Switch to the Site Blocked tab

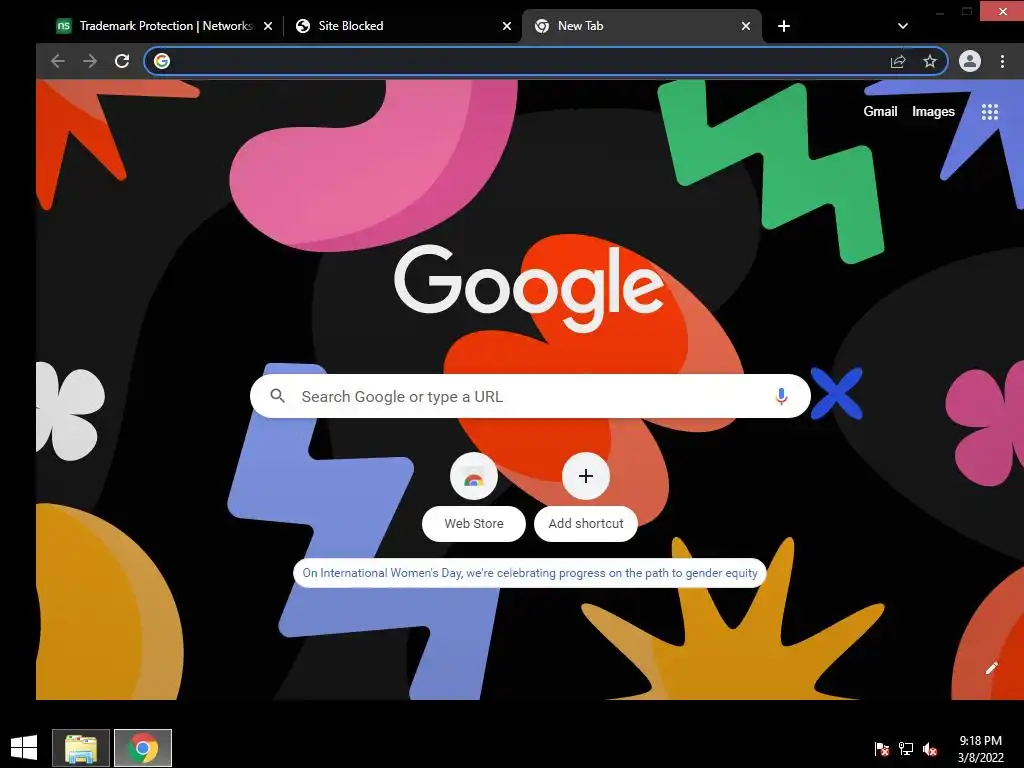[402, 26]
